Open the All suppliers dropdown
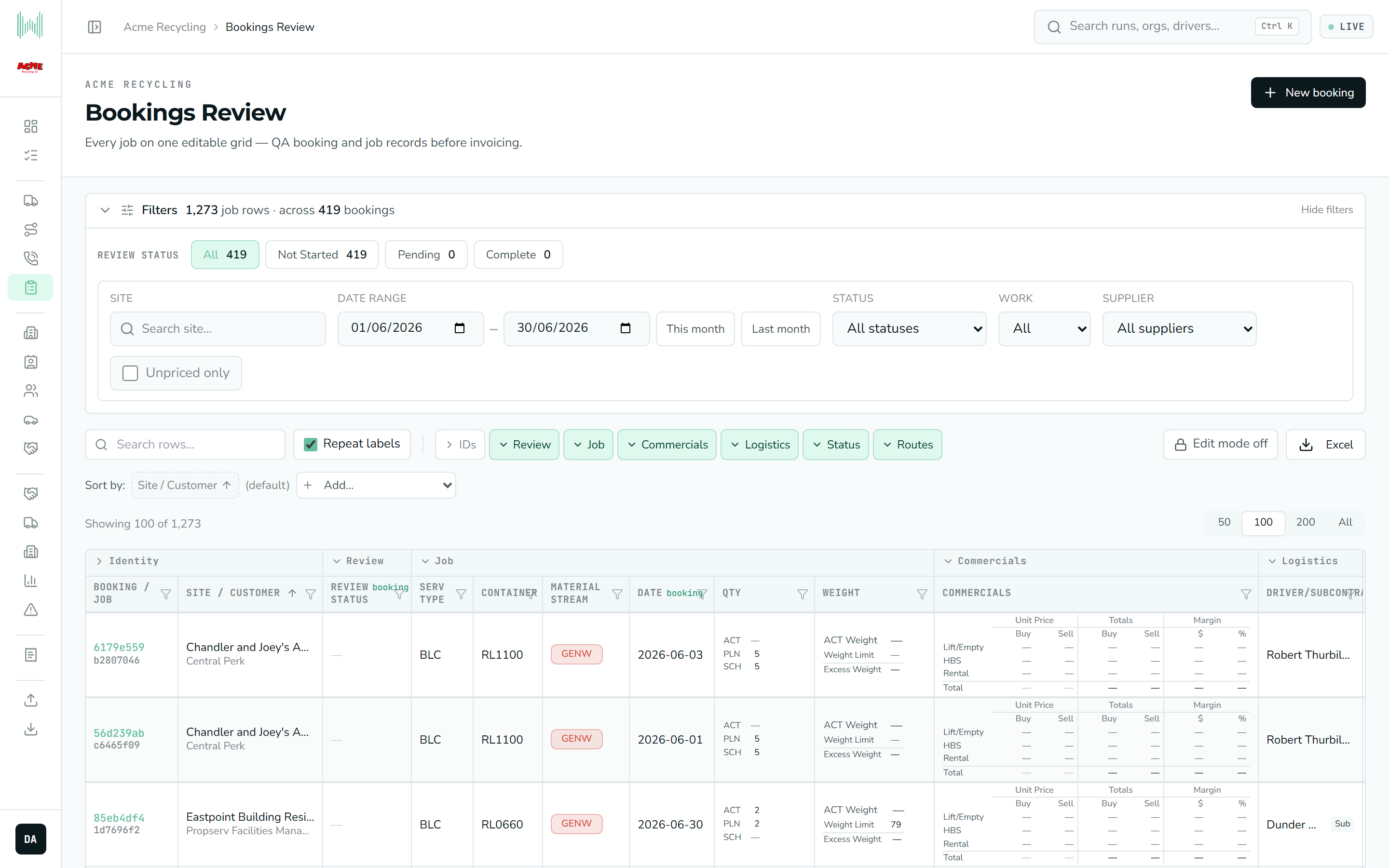This screenshot has width=1389, height=868. coord(1179,329)
